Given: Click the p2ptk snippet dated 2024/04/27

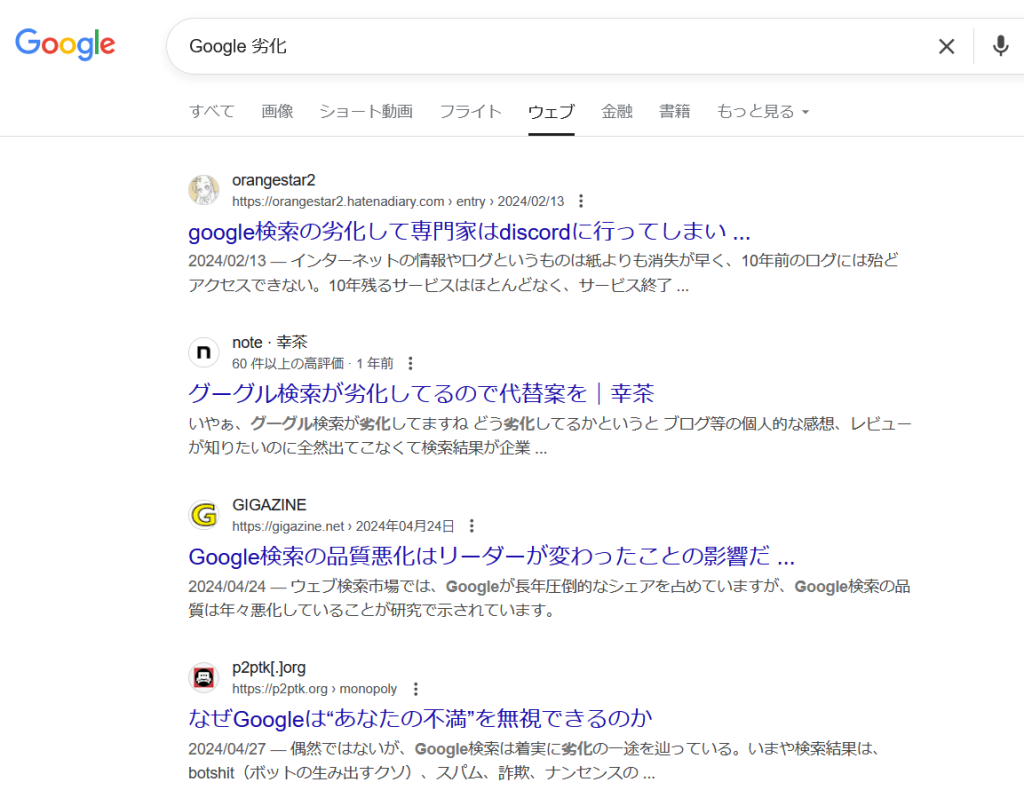Looking at the screenshot, I should click(x=535, y=761).
